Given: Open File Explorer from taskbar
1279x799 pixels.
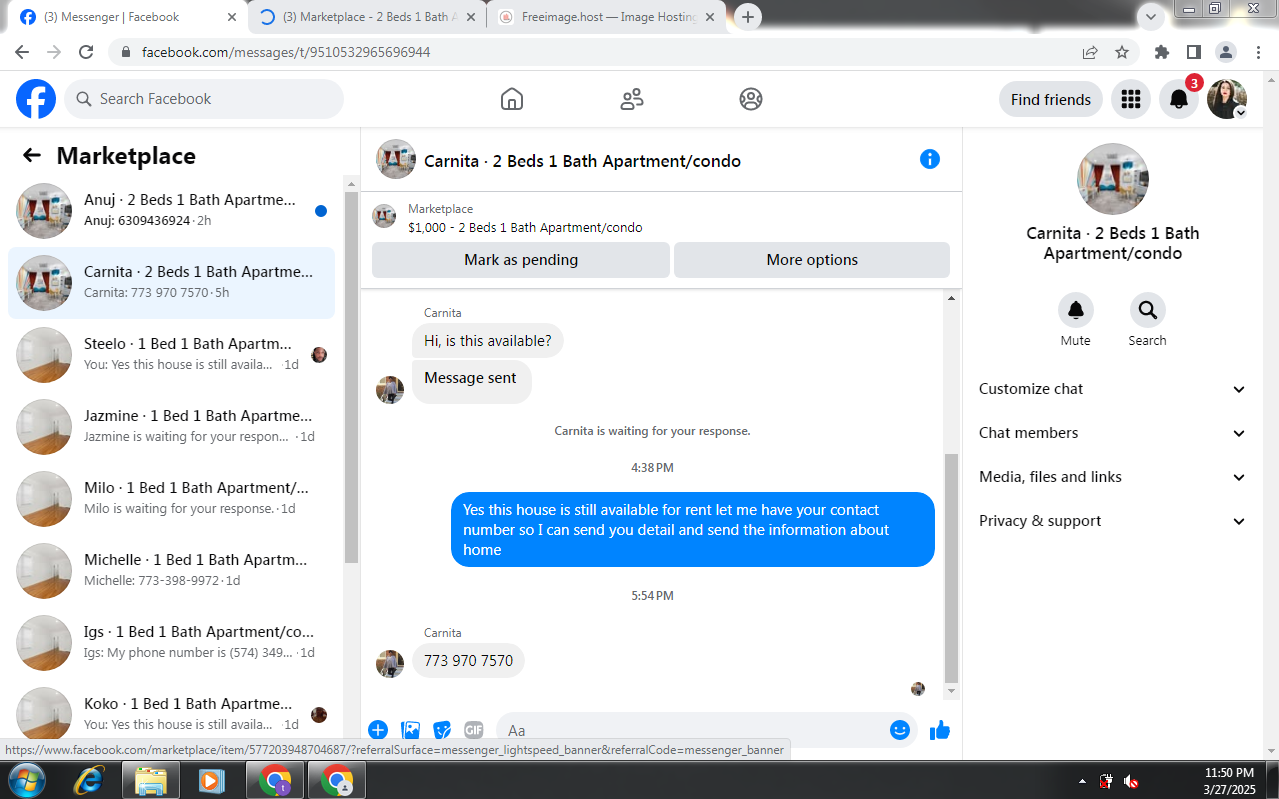Looking at the screenshot, I should 150,780.
